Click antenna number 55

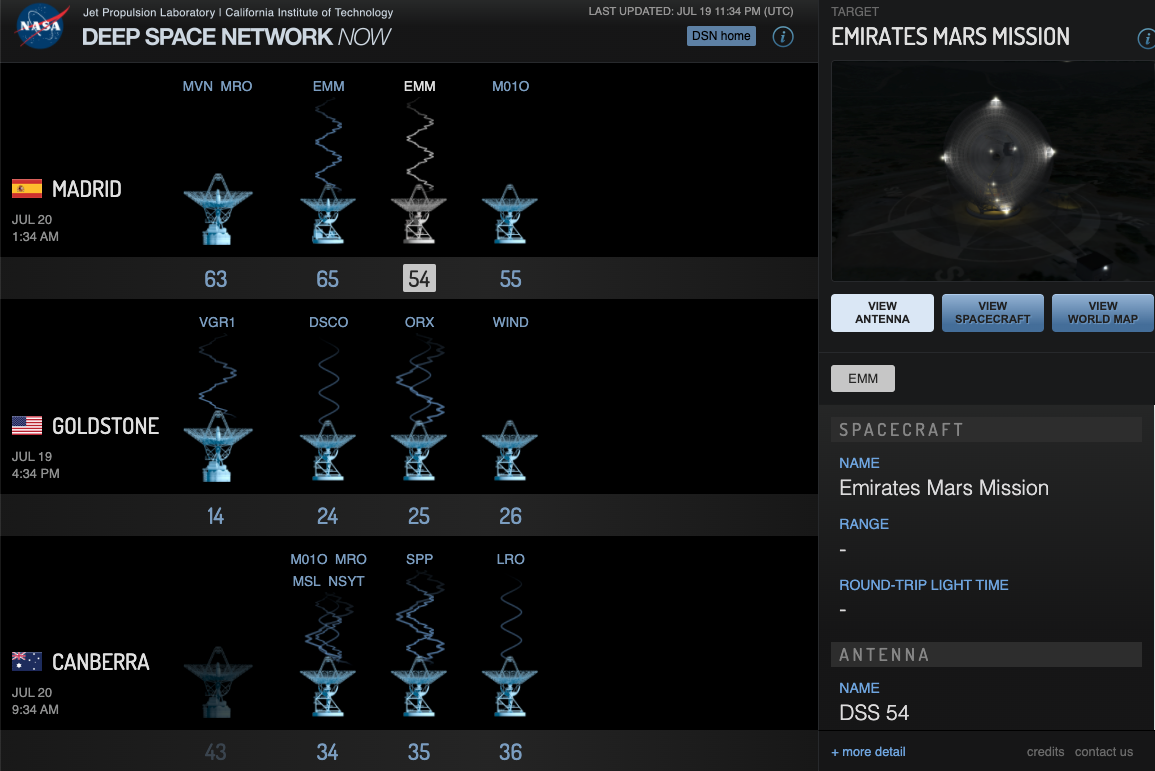point(510,279)
